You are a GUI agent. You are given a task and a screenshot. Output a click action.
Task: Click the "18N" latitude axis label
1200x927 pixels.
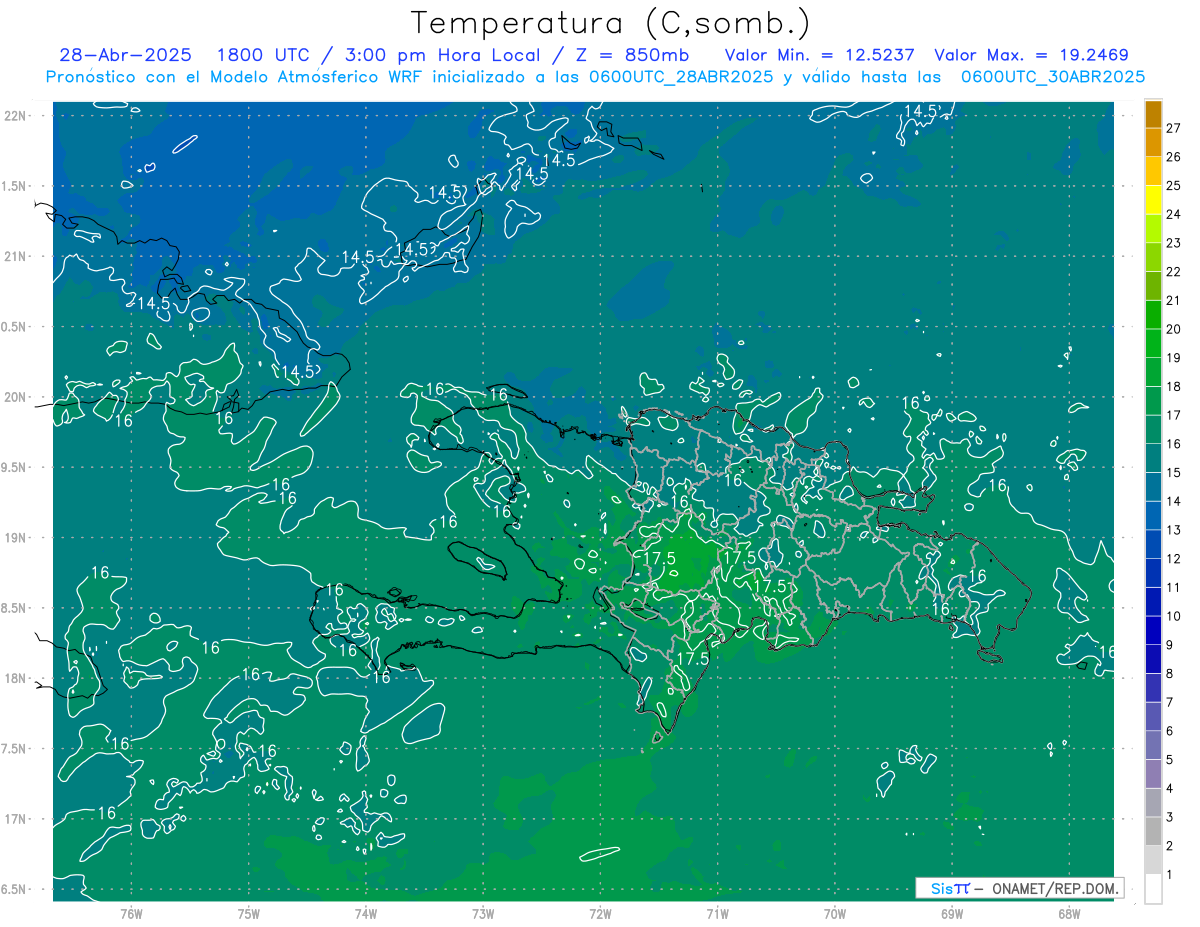click(17, 678)
